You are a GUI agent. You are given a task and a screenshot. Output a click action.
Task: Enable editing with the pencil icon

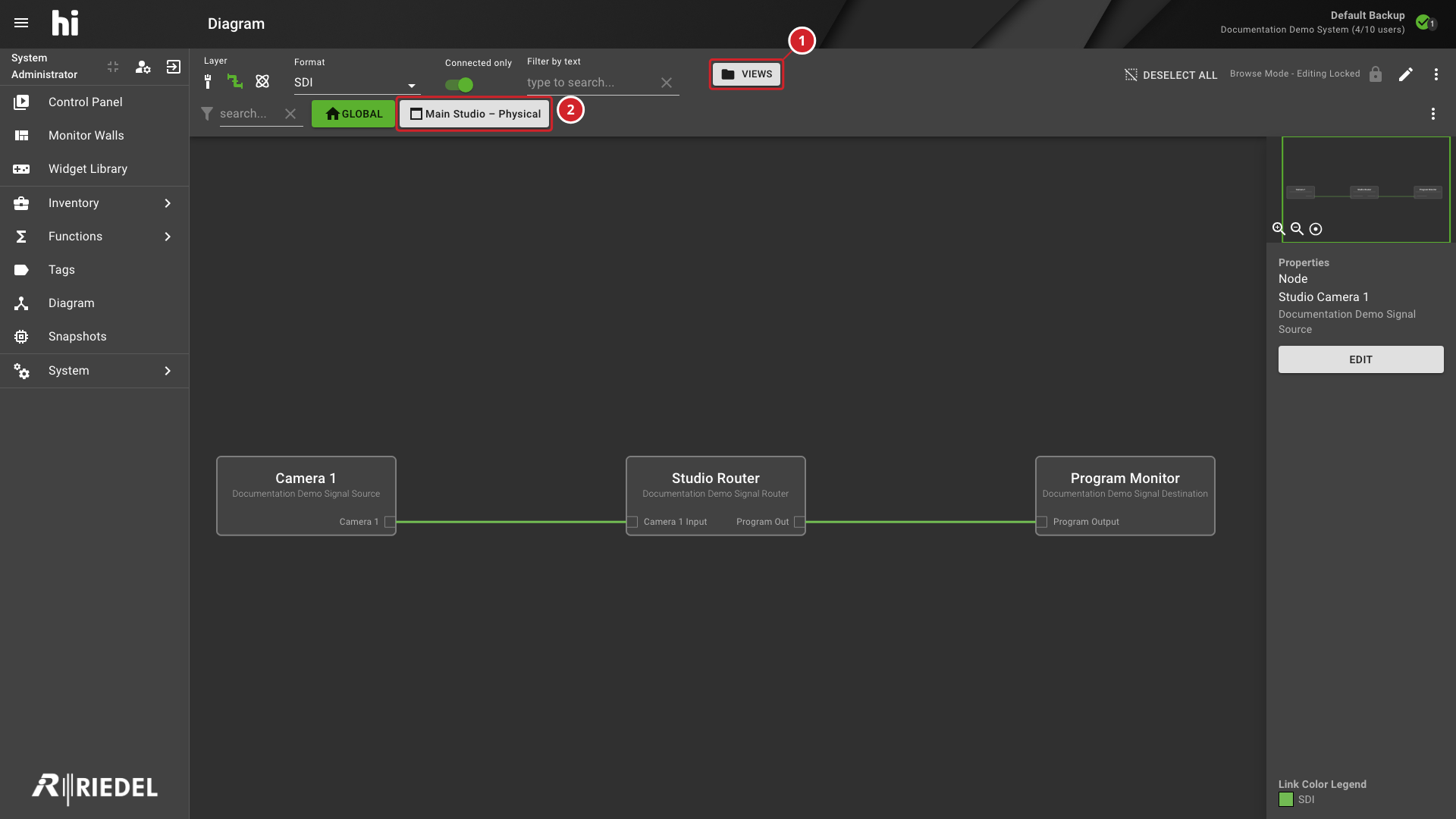tap(1406, 74)
